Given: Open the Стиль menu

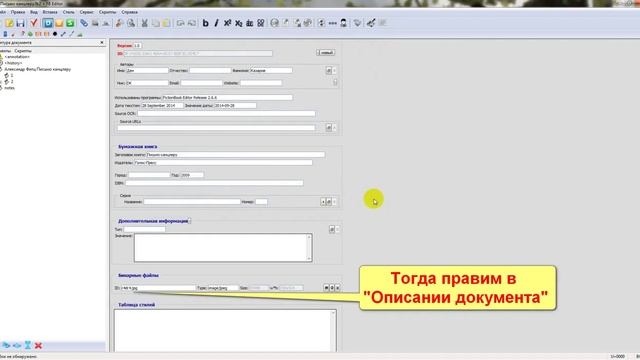Looking at the screenshot, I should (x=69, y=12).
